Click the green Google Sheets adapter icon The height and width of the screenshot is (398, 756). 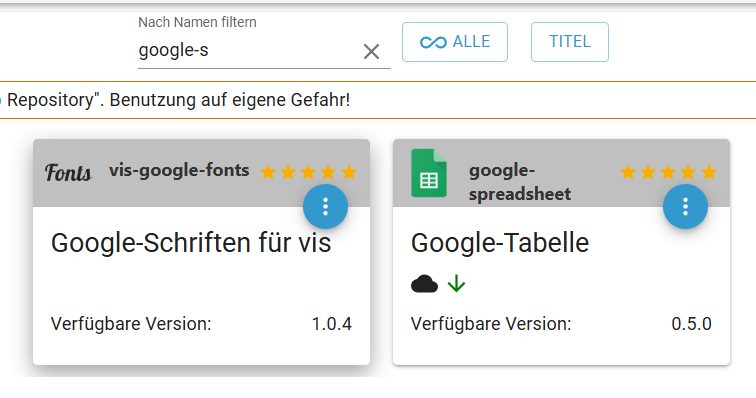(429, 173)
